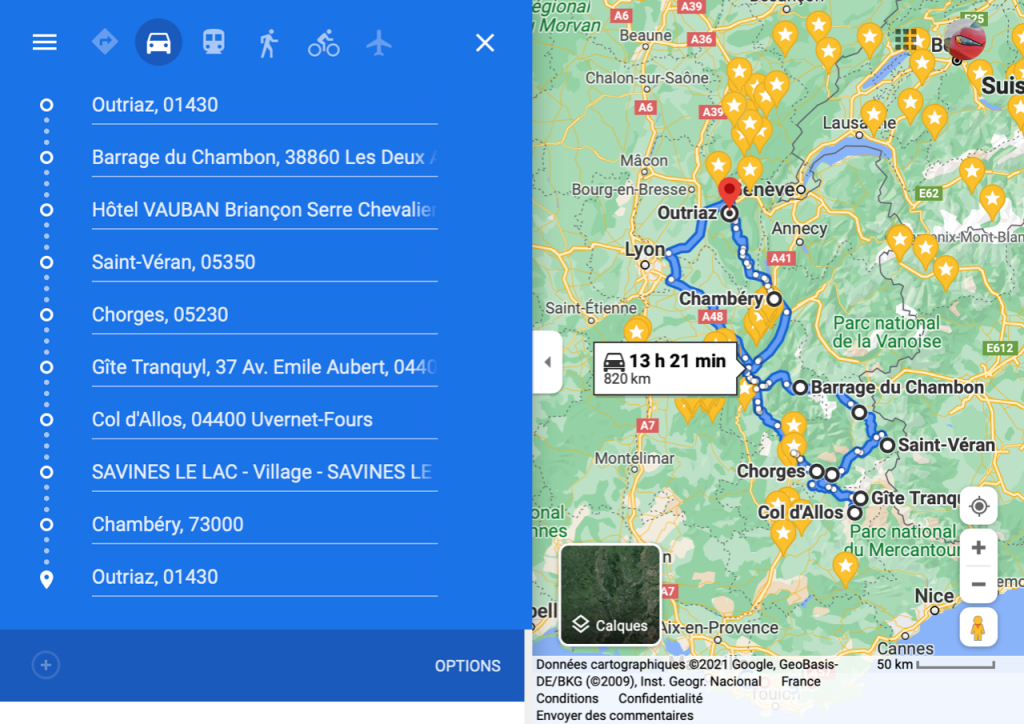Open route OPTIONS
This screenshot has height=724, width=1024.
coord(468,666)
